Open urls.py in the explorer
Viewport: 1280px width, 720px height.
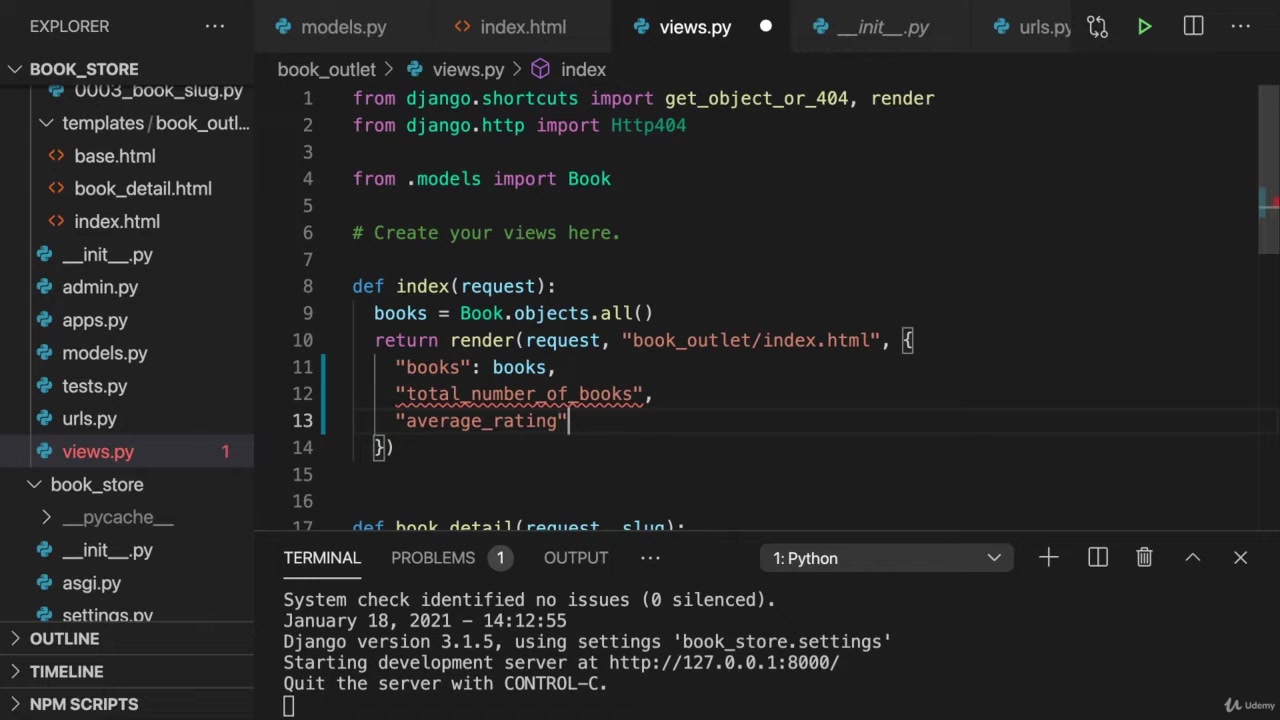pyautogui.click(x=89, y=419)
